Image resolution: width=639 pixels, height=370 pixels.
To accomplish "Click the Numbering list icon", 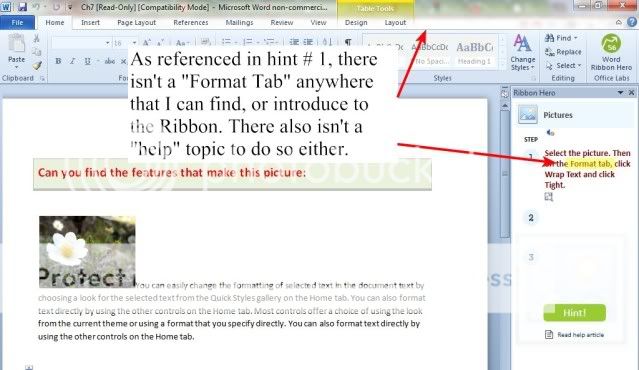I will (x=248, y=42).
